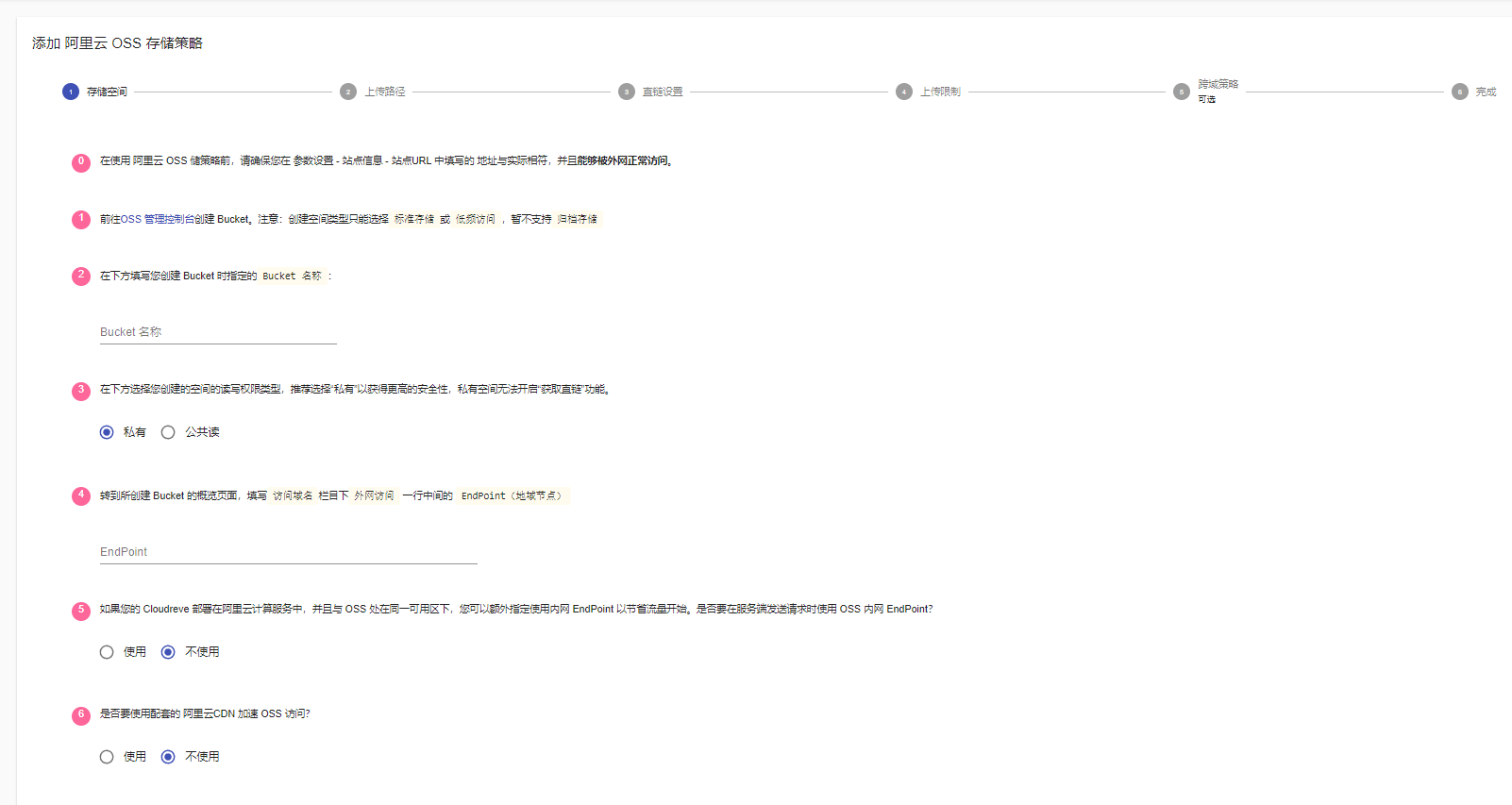Click step 2 circle for 上传路径

pos(348,92)
